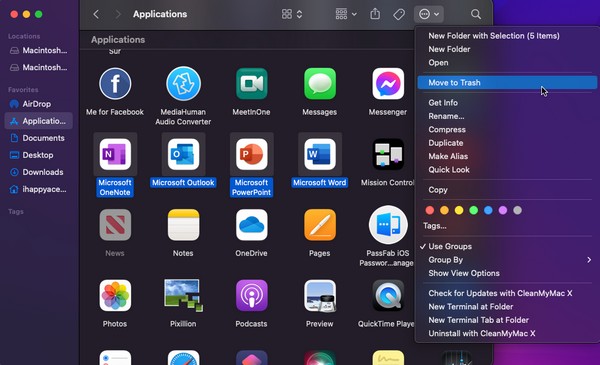Change view with icon view switcher
The image size is (600, 365).
coord(292,14)
